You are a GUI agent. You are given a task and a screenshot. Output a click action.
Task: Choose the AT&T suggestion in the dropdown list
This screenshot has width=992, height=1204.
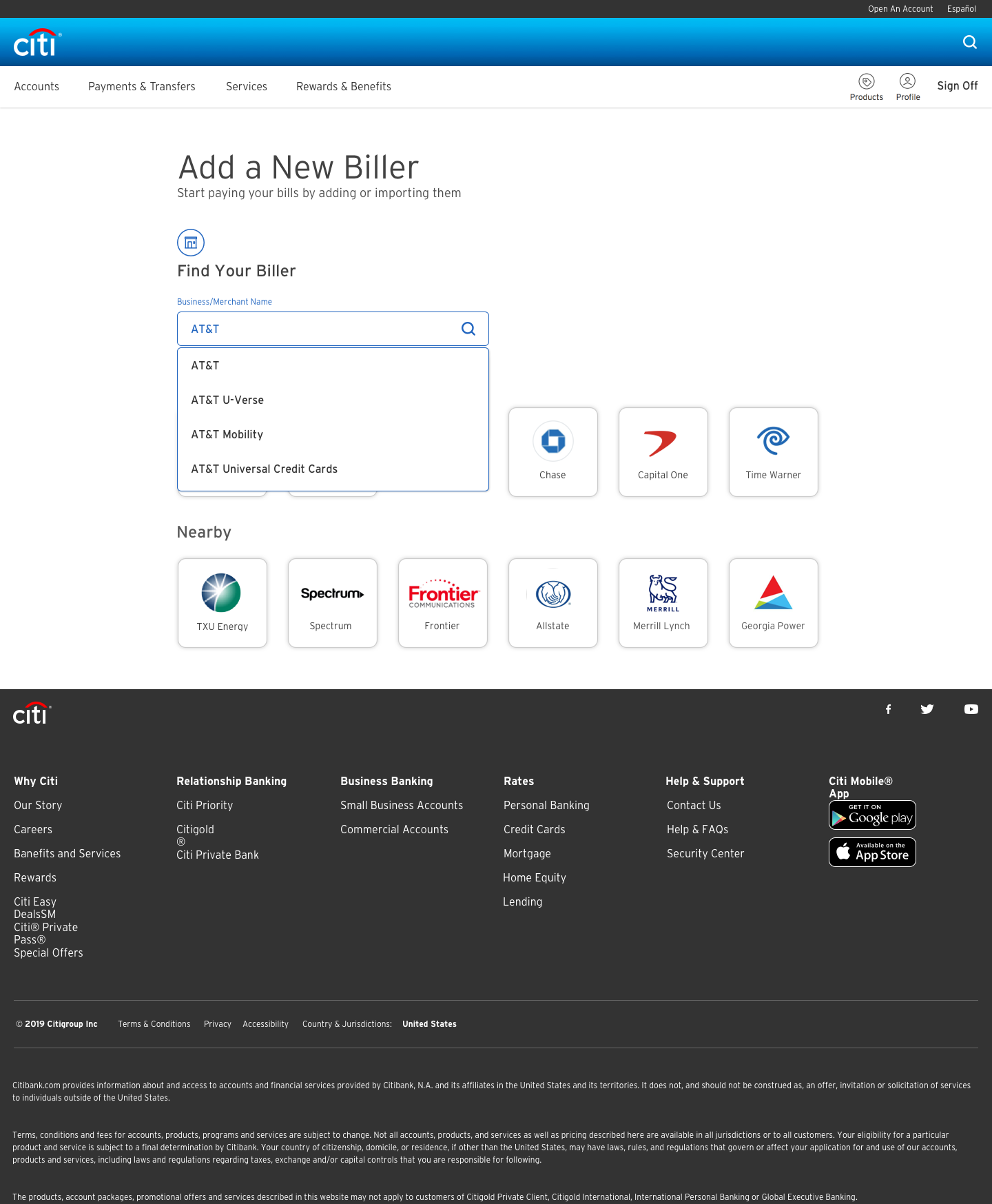333,366
